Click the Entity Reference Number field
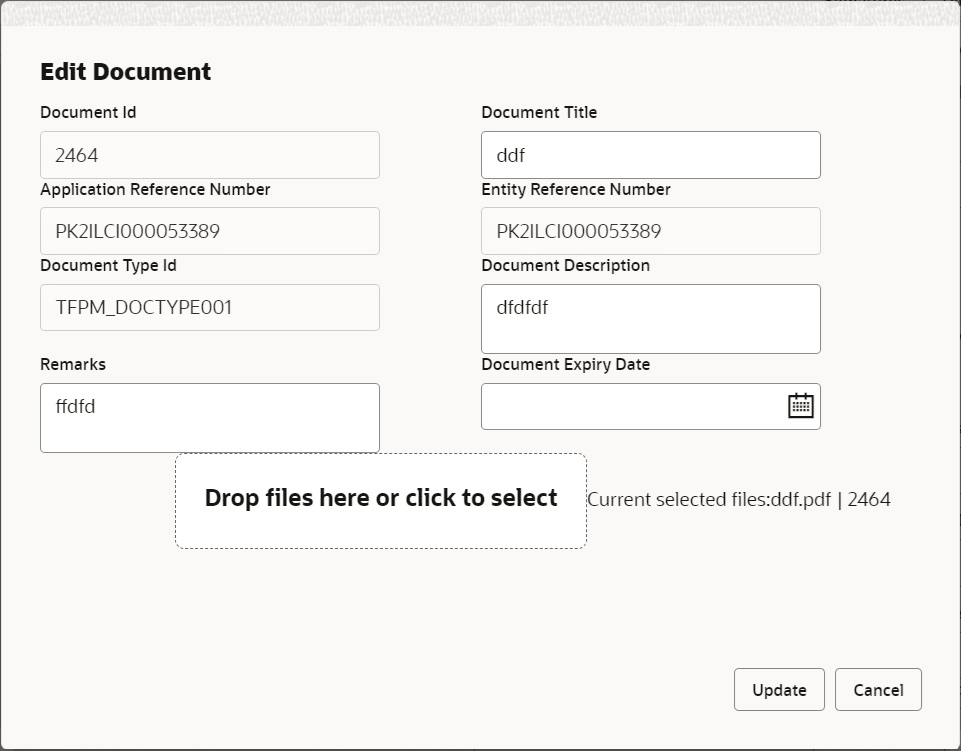The image size is (961, 751). (650, 231)
